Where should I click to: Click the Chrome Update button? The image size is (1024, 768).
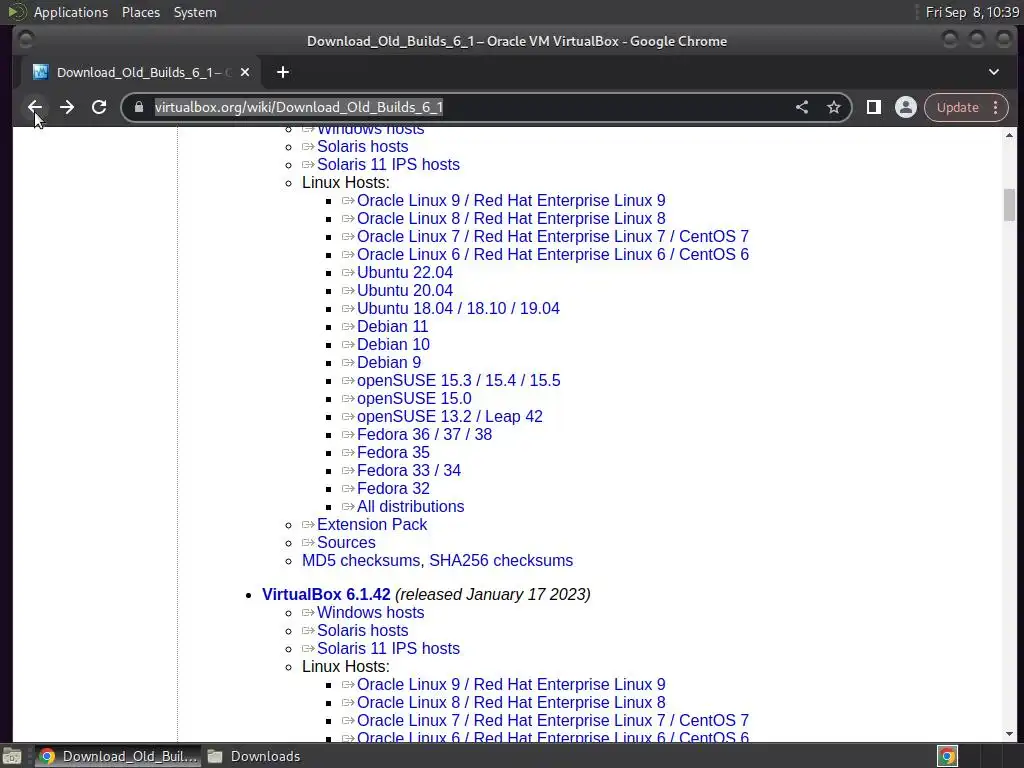pos(957,107)
